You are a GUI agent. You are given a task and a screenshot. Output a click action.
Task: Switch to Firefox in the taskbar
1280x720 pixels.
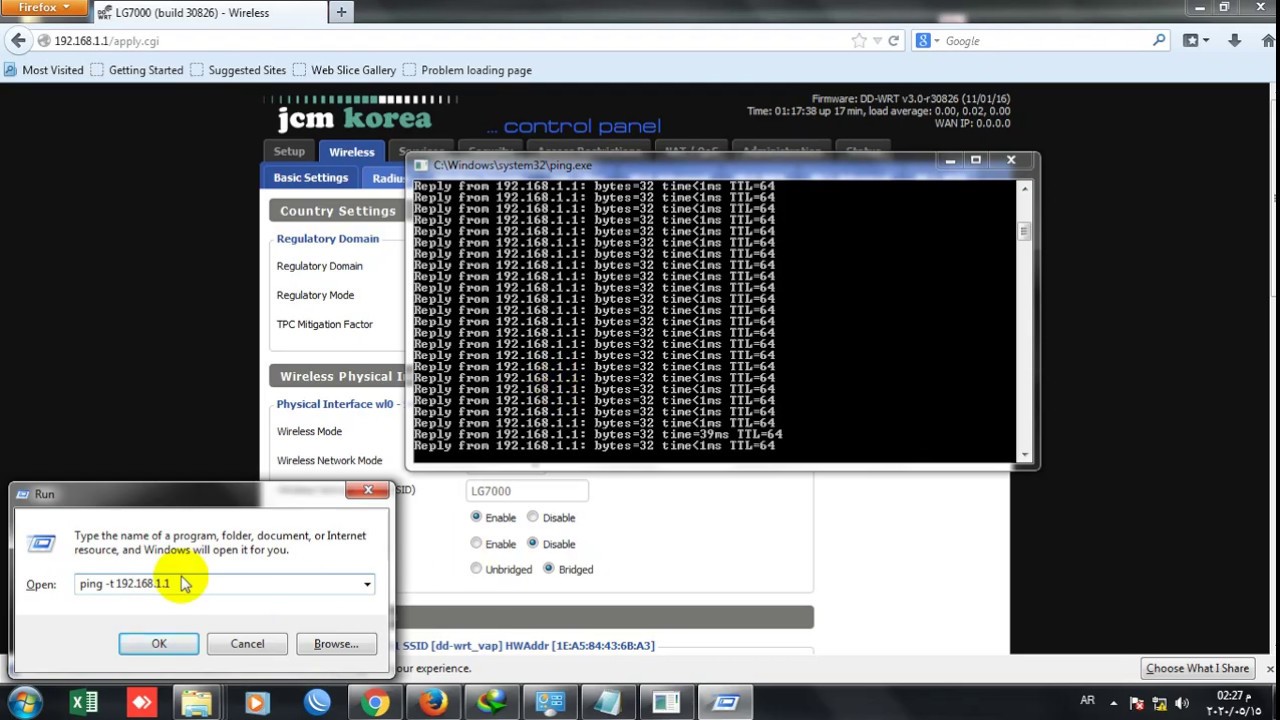coord(433,703)
